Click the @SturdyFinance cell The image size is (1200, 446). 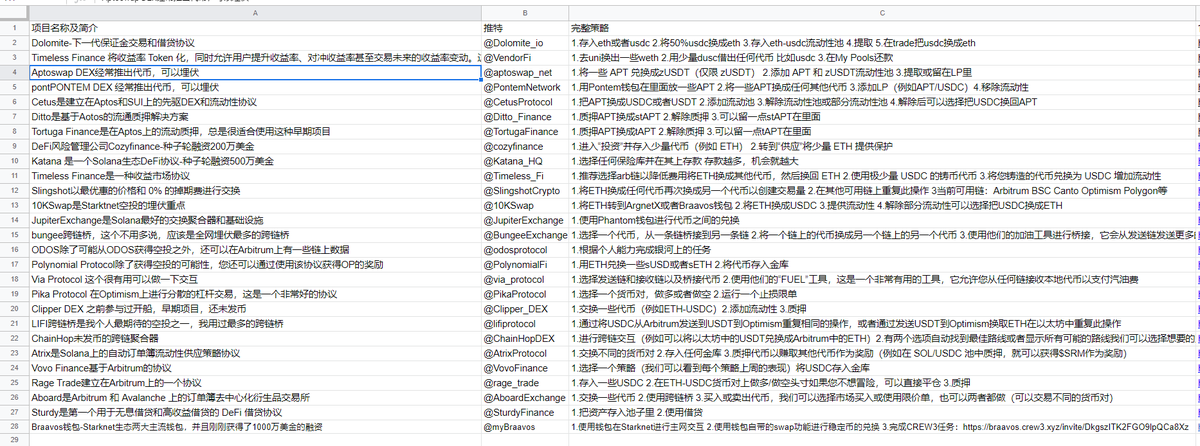click(x=524, y=410)
